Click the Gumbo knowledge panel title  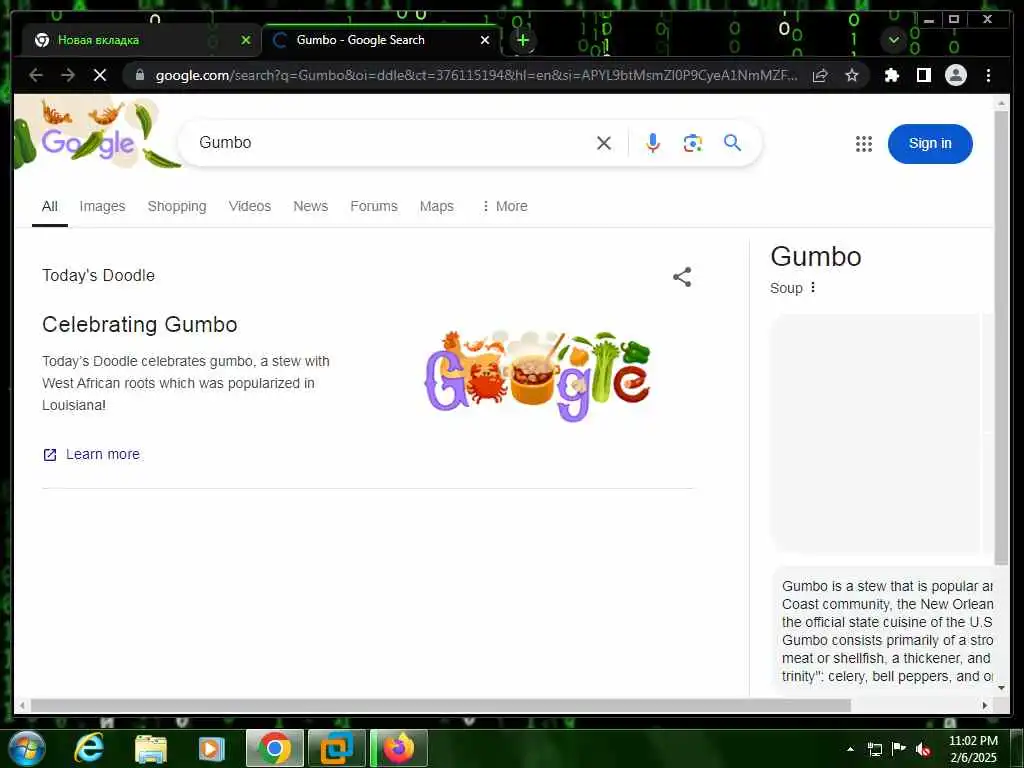click(816, 257)
